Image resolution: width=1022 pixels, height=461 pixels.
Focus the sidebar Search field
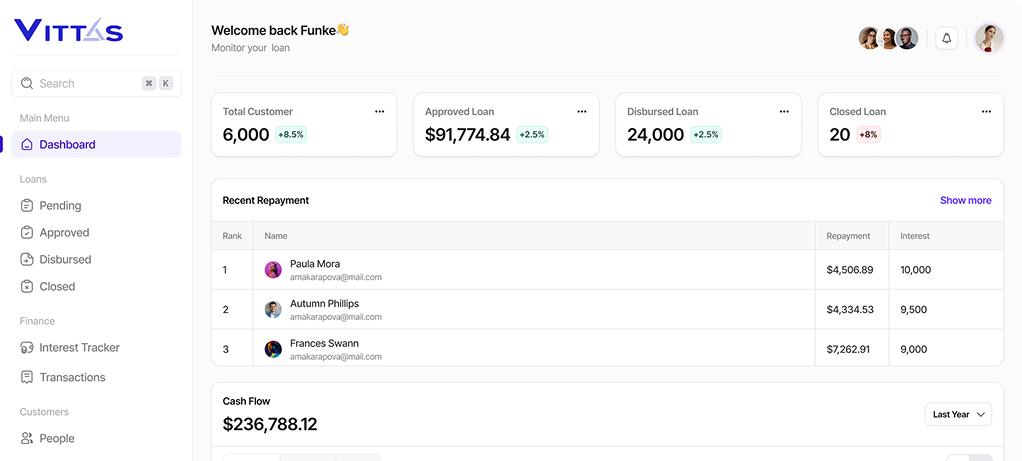[x=88, y=84]
